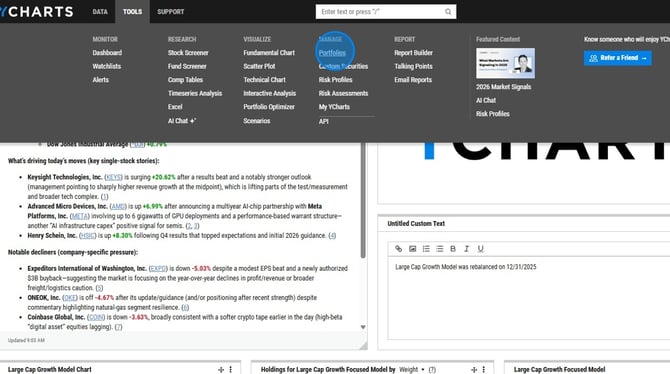Apply bulleted list formatting
Screen dimensions: 670x374
point(440,249)
